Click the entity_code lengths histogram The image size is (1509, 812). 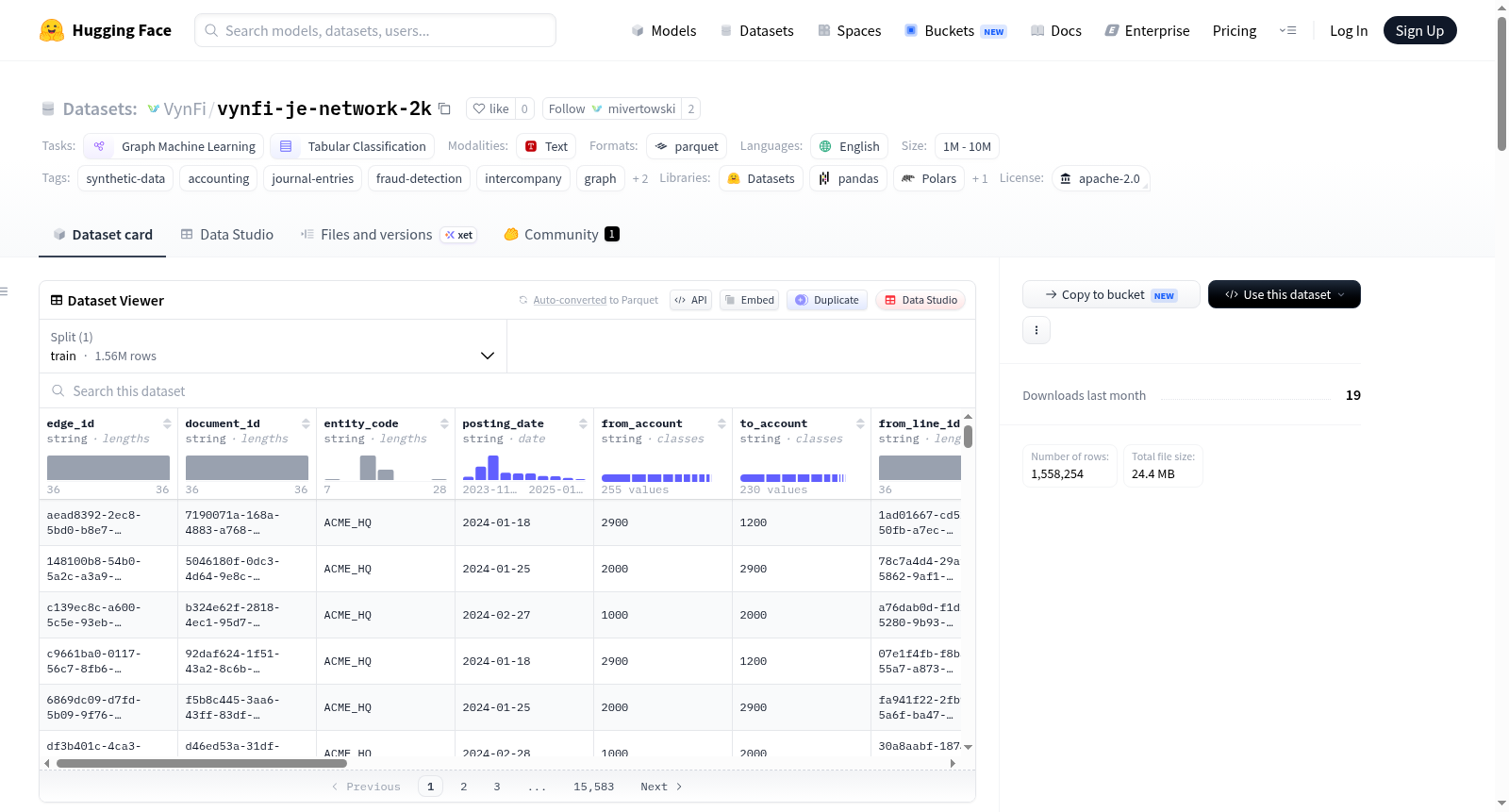[x=386, y=467]
